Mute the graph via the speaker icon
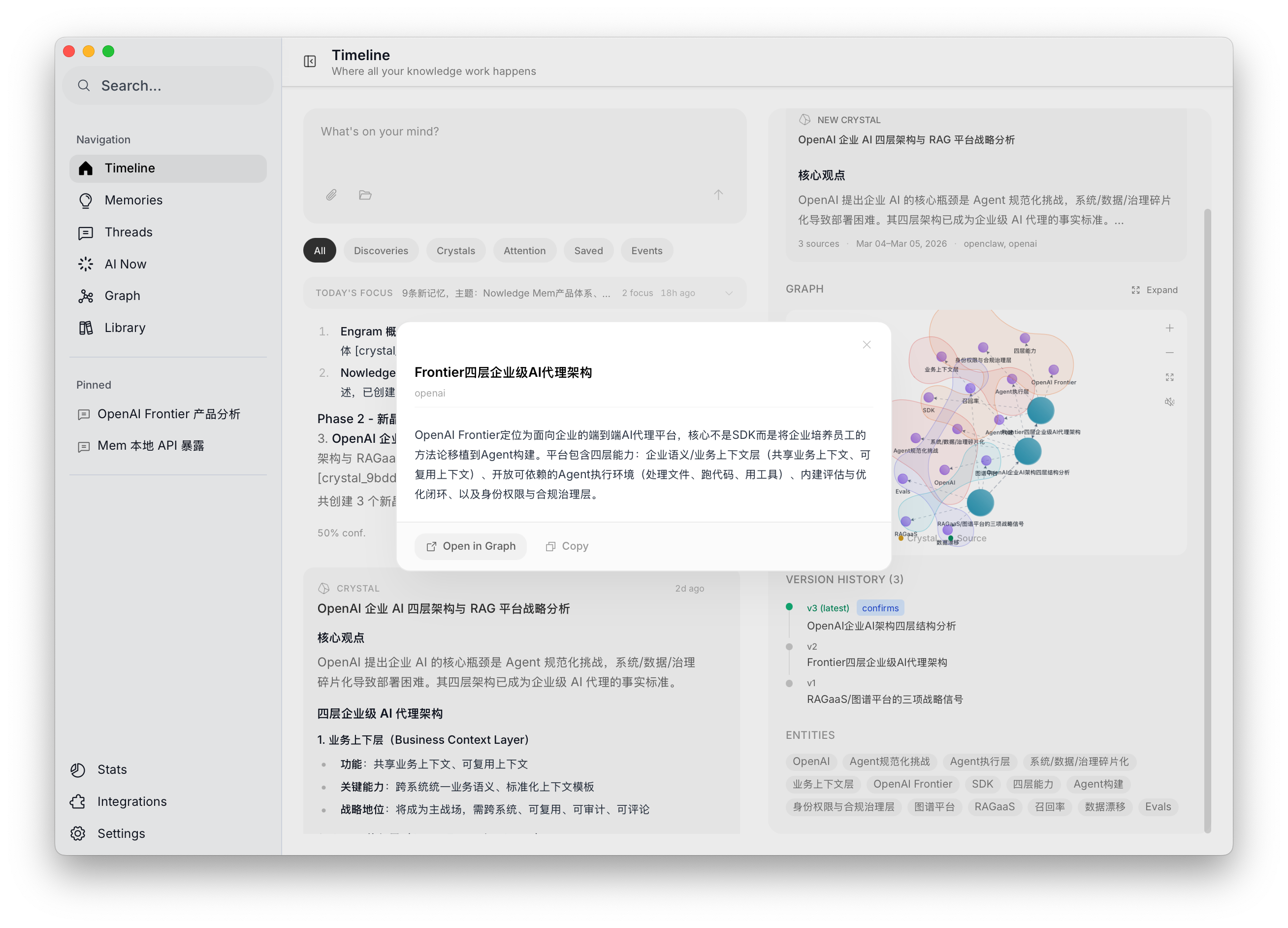Viewport: 1288px width, 928px height. click(1170, 402)
